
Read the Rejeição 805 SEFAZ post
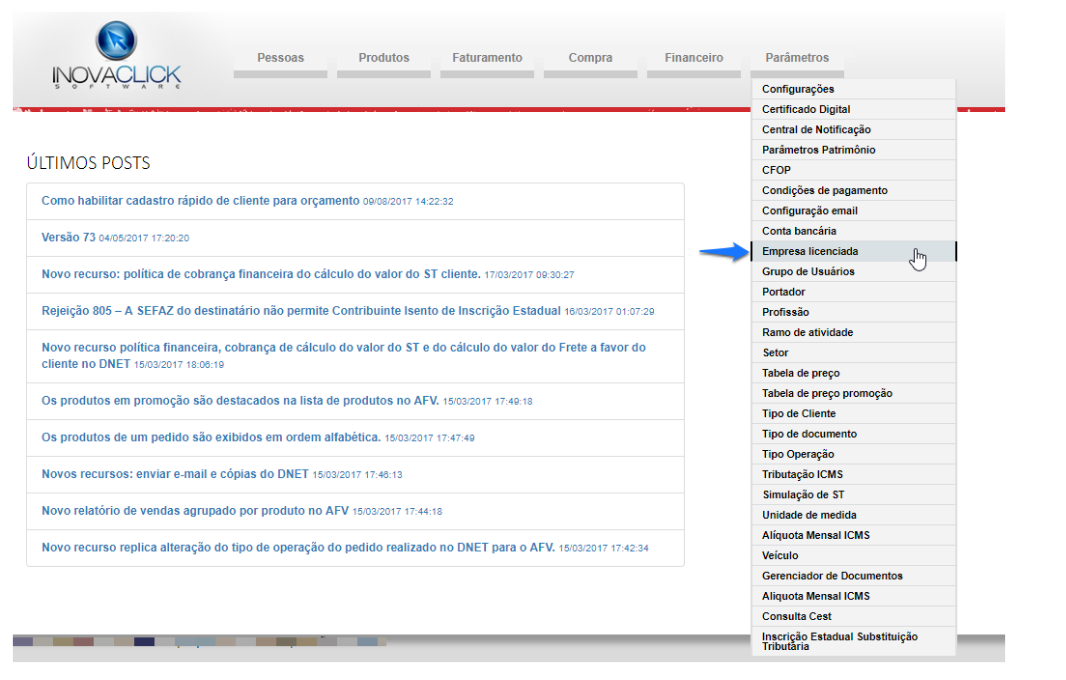click(x=300, y=311)
